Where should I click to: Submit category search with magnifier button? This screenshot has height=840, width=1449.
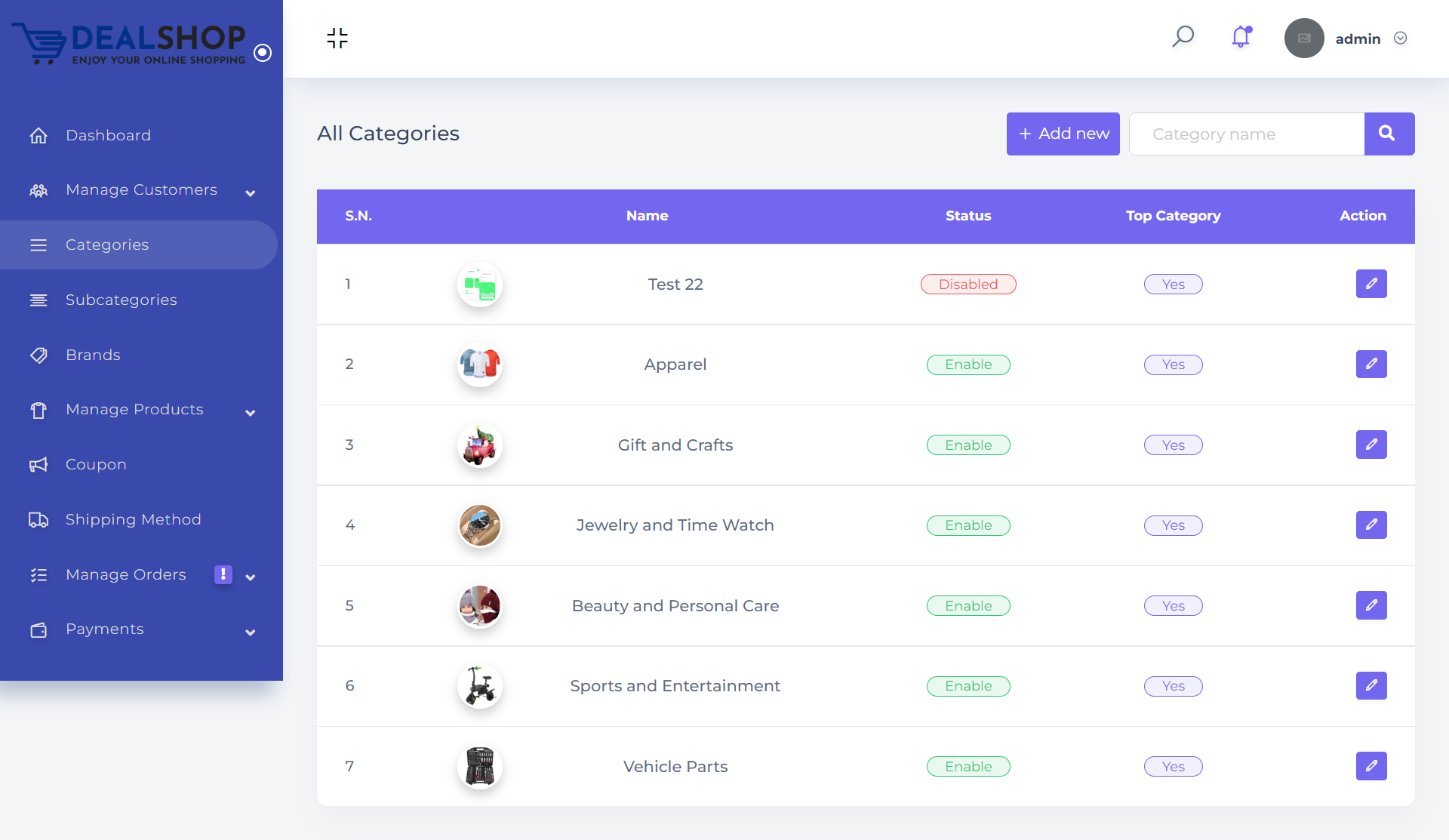coord(1389,134)
